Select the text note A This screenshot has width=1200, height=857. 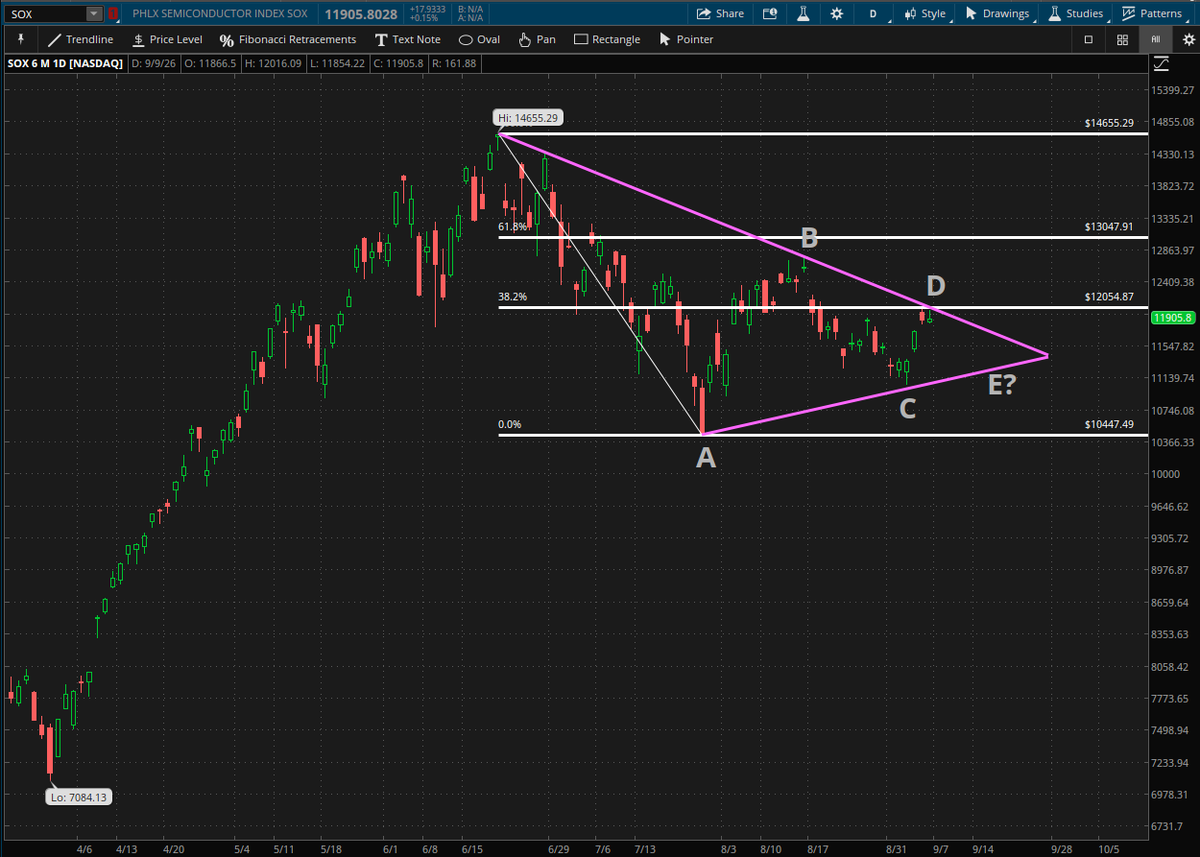pos(706,458)
